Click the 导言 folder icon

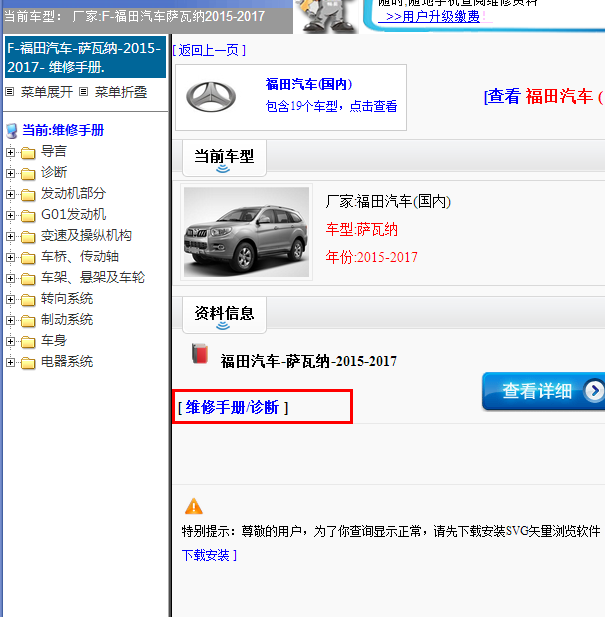point(28,153)
